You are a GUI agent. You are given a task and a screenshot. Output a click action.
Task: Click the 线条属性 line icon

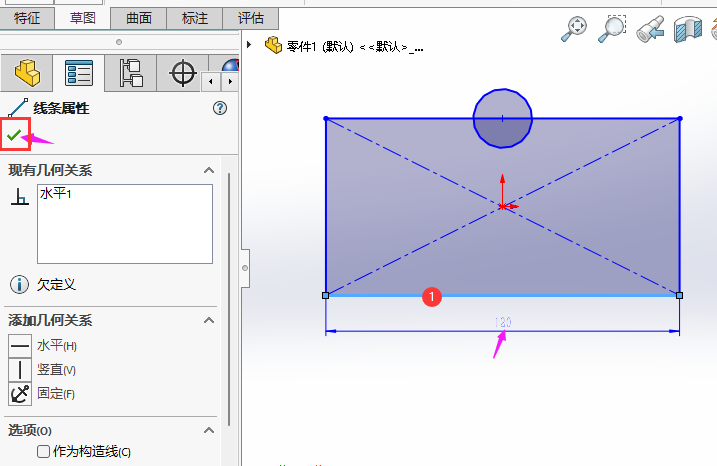(x=18, y=108)
